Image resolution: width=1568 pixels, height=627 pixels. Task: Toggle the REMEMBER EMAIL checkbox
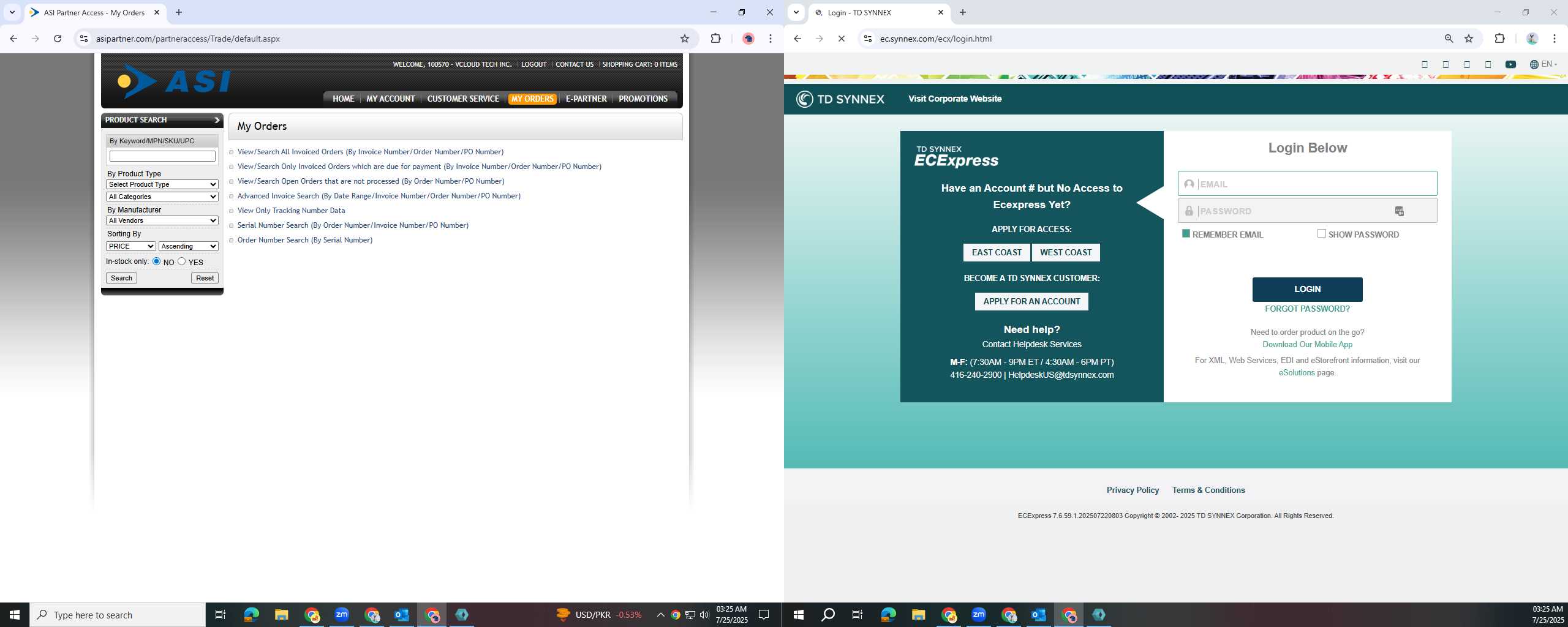click(x=1186, y=233)
